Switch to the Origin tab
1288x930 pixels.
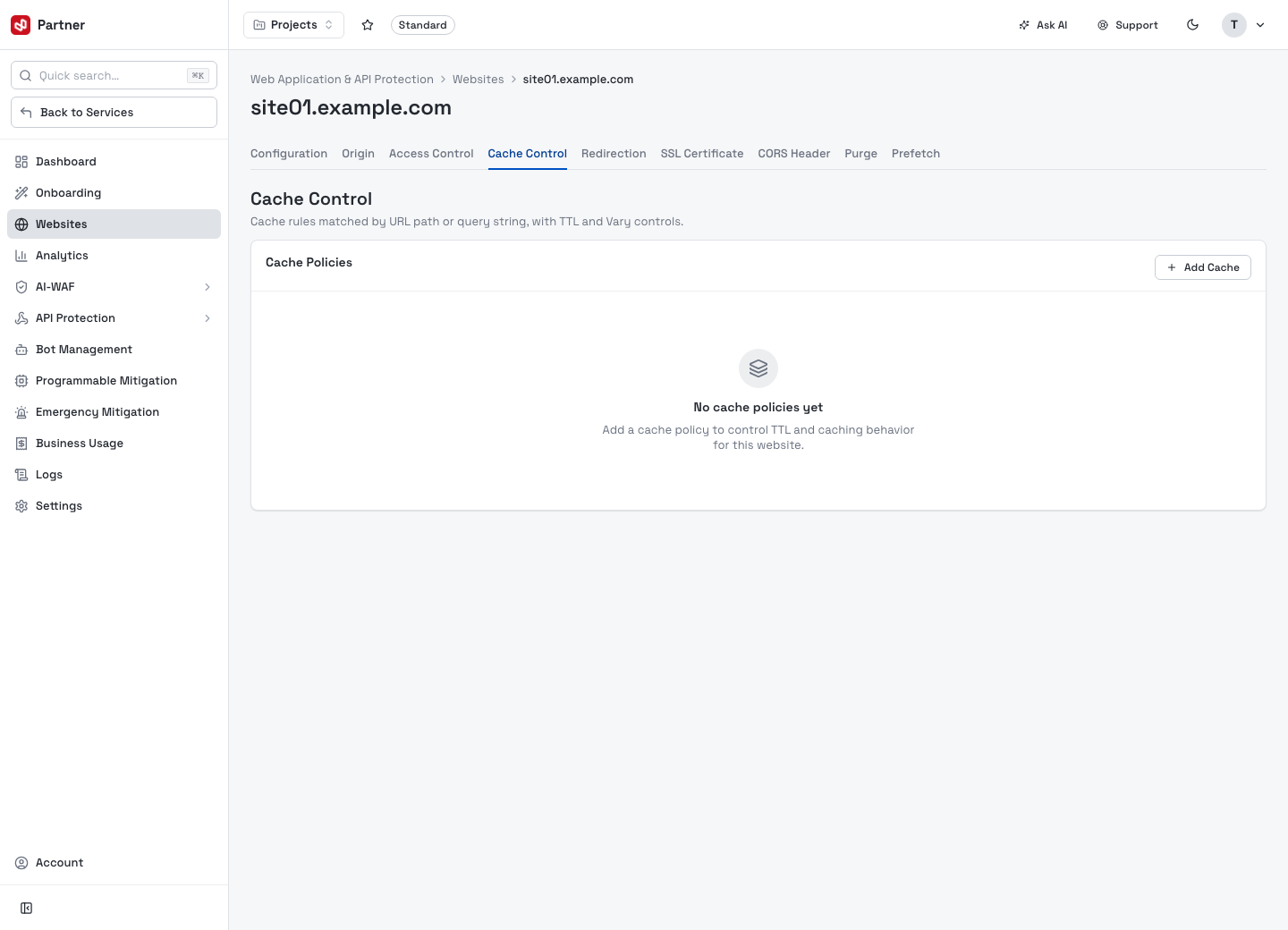(358, 154)
